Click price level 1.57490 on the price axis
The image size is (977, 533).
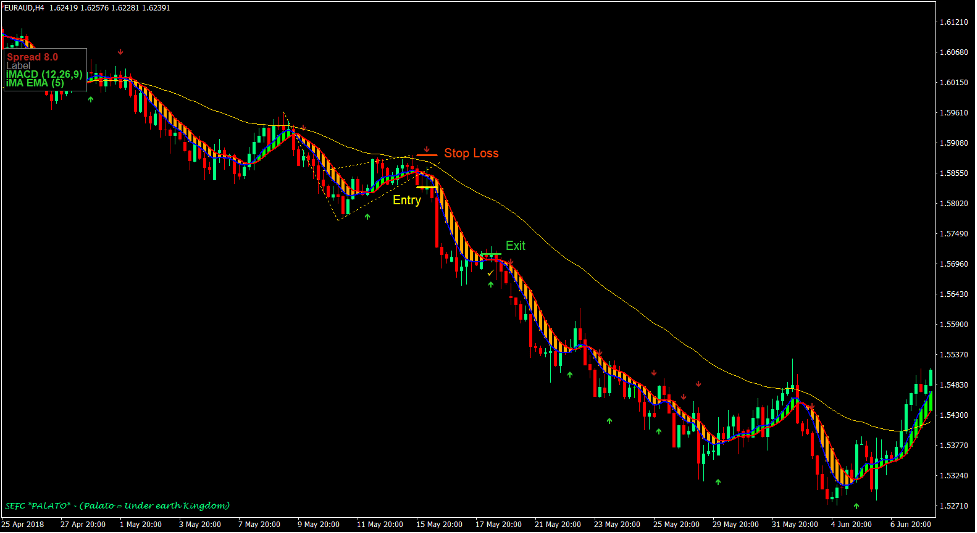click(x=953, y=234)
